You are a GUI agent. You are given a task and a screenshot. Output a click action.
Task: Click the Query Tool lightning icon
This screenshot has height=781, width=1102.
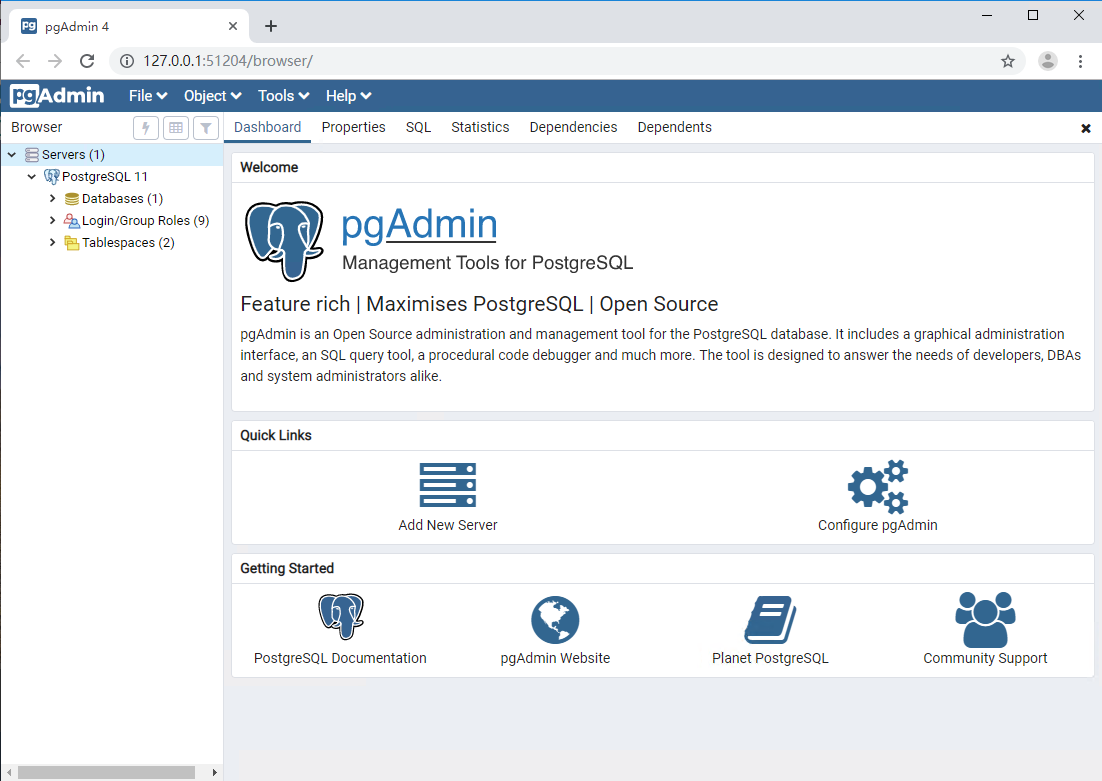pyautogui.click(x=145, y=128)
